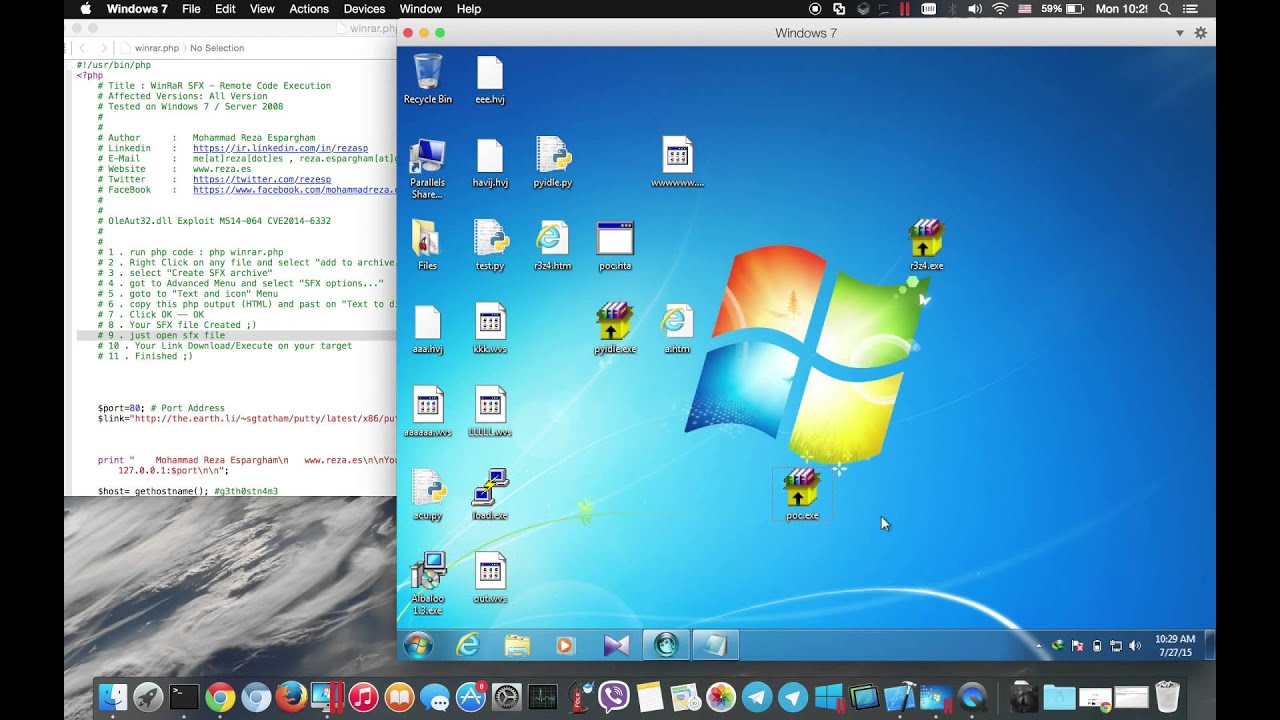Image resolution: width=1280 pixels, height=720 pixels.
Task: Click the Windows taskbar clock showing 10:29 AM
Action: pos(1175,645)
